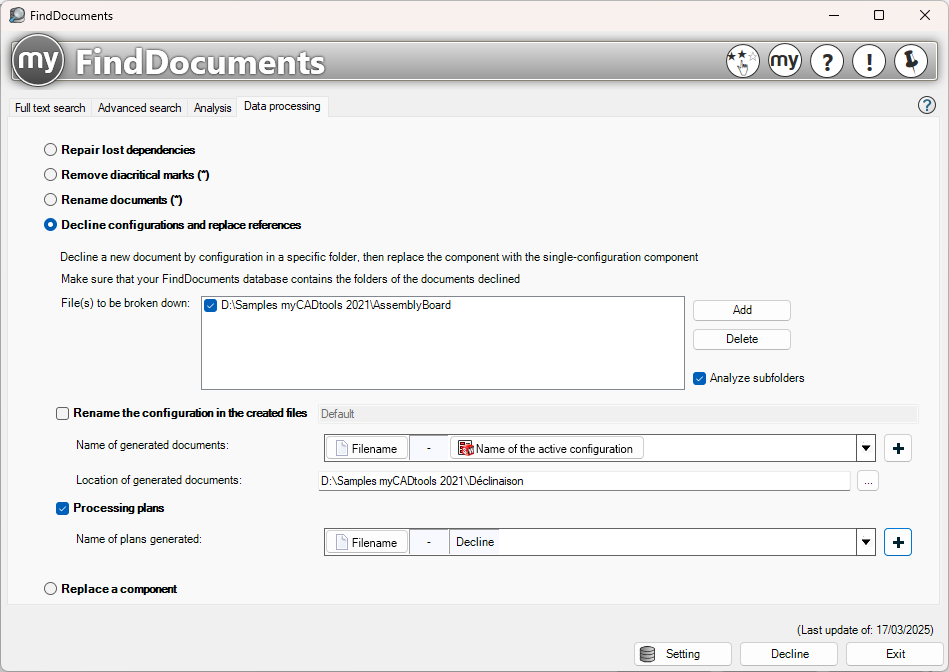Expand the generated documents name dropdown
This screenshot has height=672, width=949.
(x=866, y=448)
